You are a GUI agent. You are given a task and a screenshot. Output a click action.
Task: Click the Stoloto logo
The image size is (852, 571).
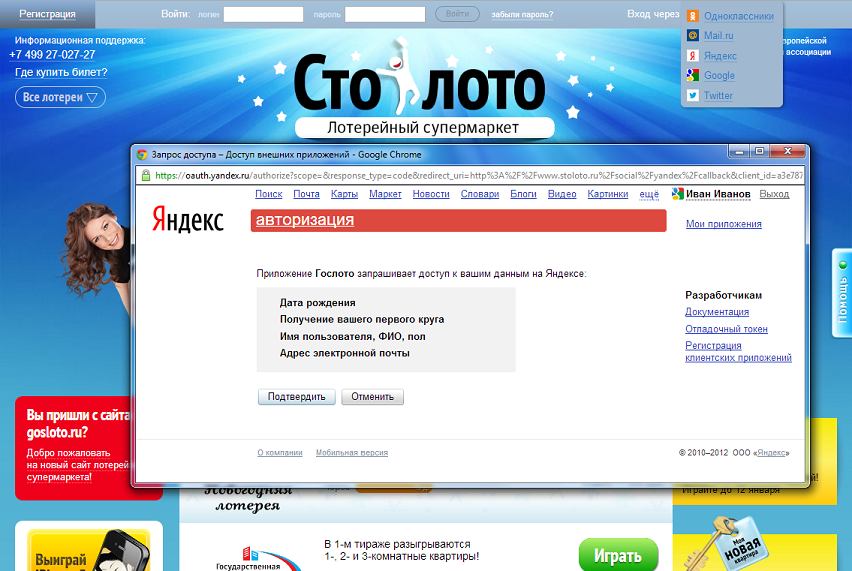point(419,87)
